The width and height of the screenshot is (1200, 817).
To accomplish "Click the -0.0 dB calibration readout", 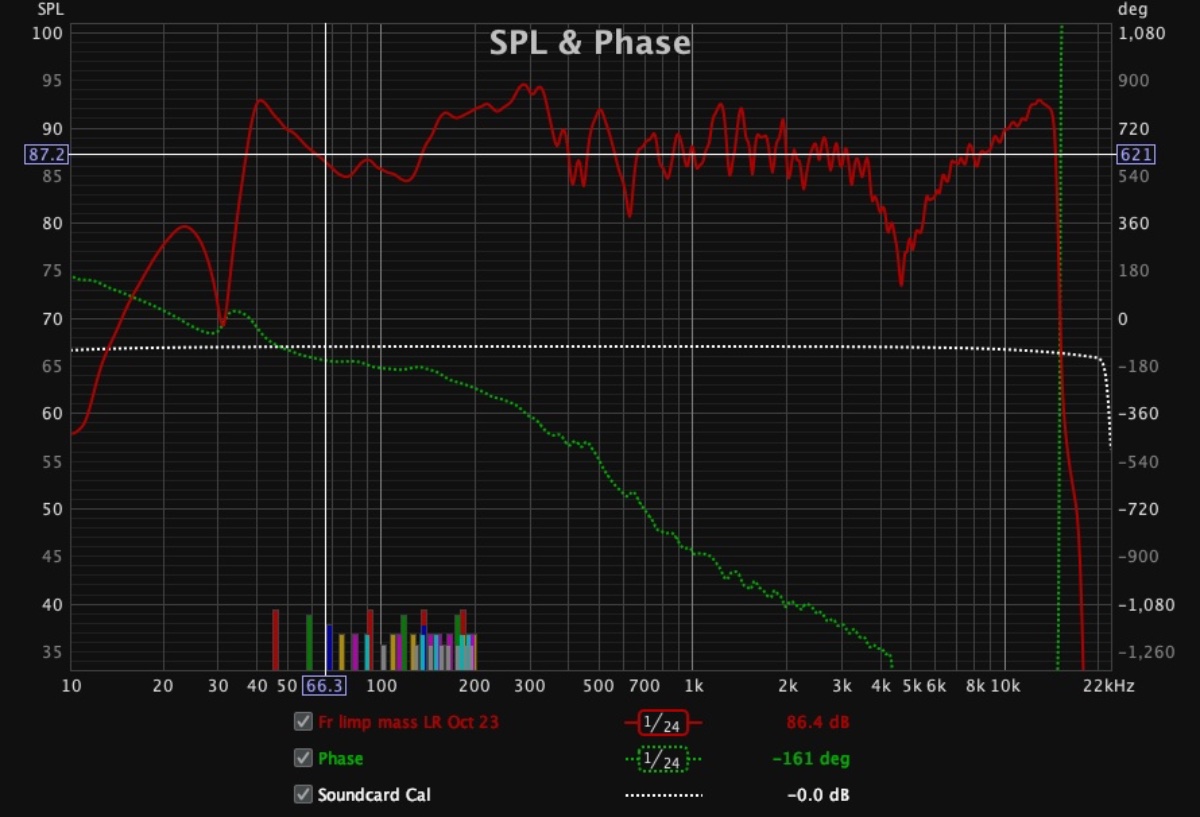I will click(817, 796).
